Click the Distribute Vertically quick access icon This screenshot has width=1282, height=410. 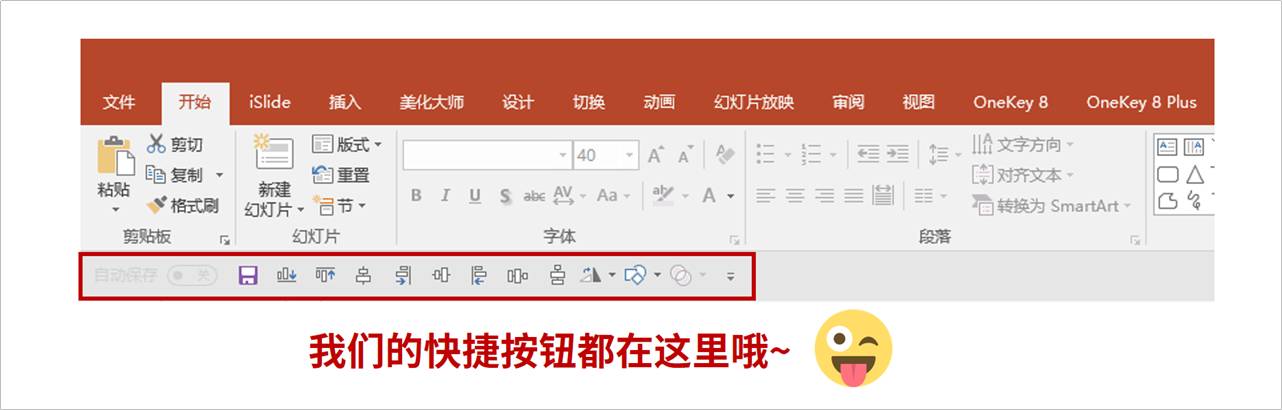(x=557, y=275)
